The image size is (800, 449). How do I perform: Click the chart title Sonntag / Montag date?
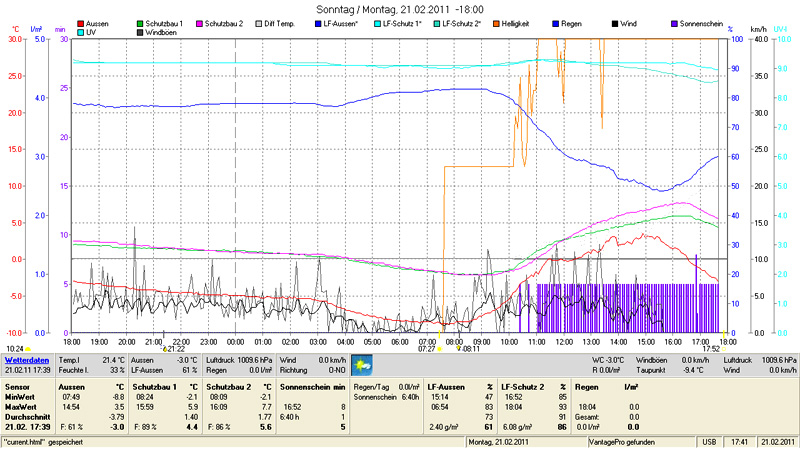click(400, 8)
